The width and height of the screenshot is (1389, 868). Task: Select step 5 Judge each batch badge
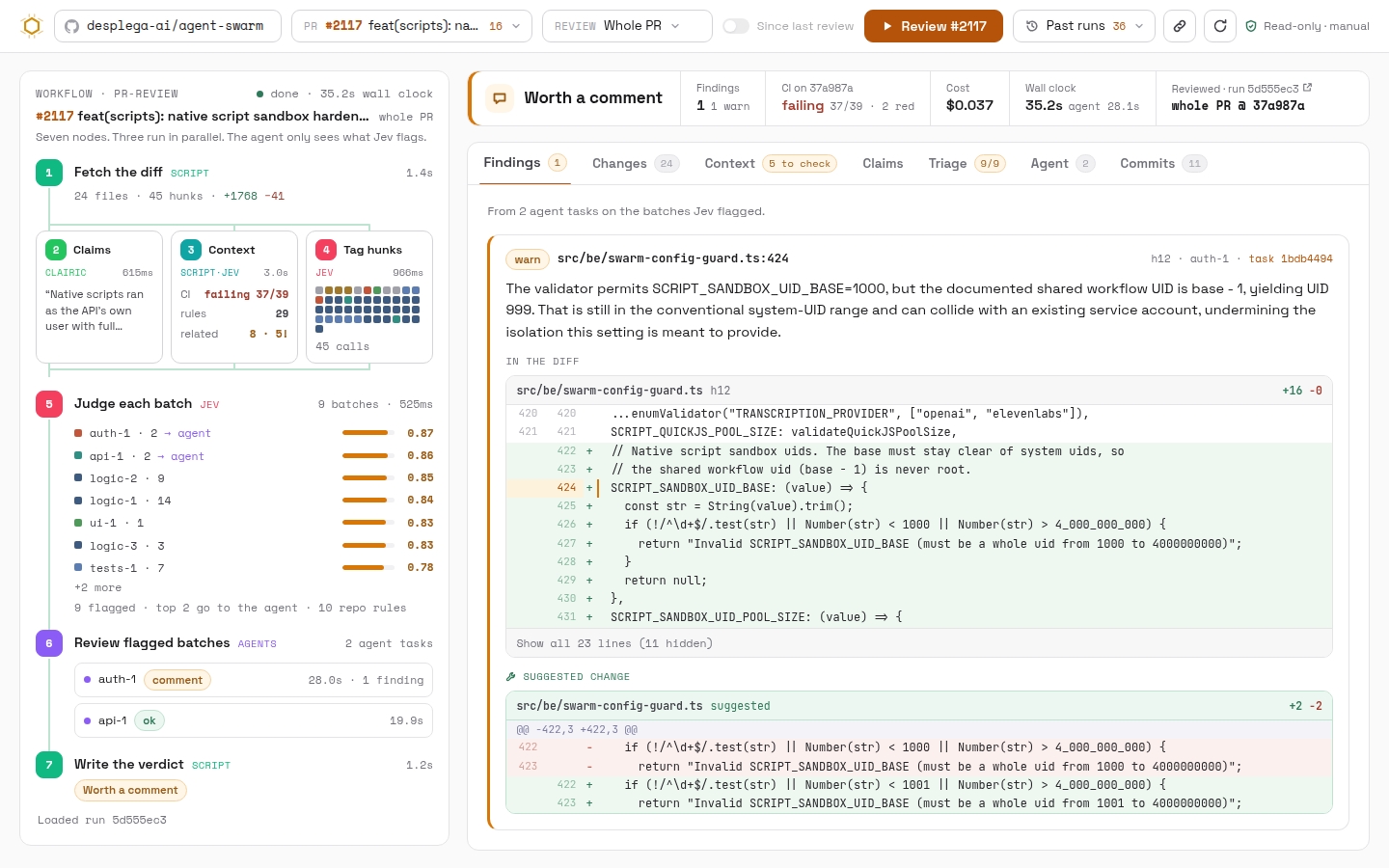pos(49,404)
